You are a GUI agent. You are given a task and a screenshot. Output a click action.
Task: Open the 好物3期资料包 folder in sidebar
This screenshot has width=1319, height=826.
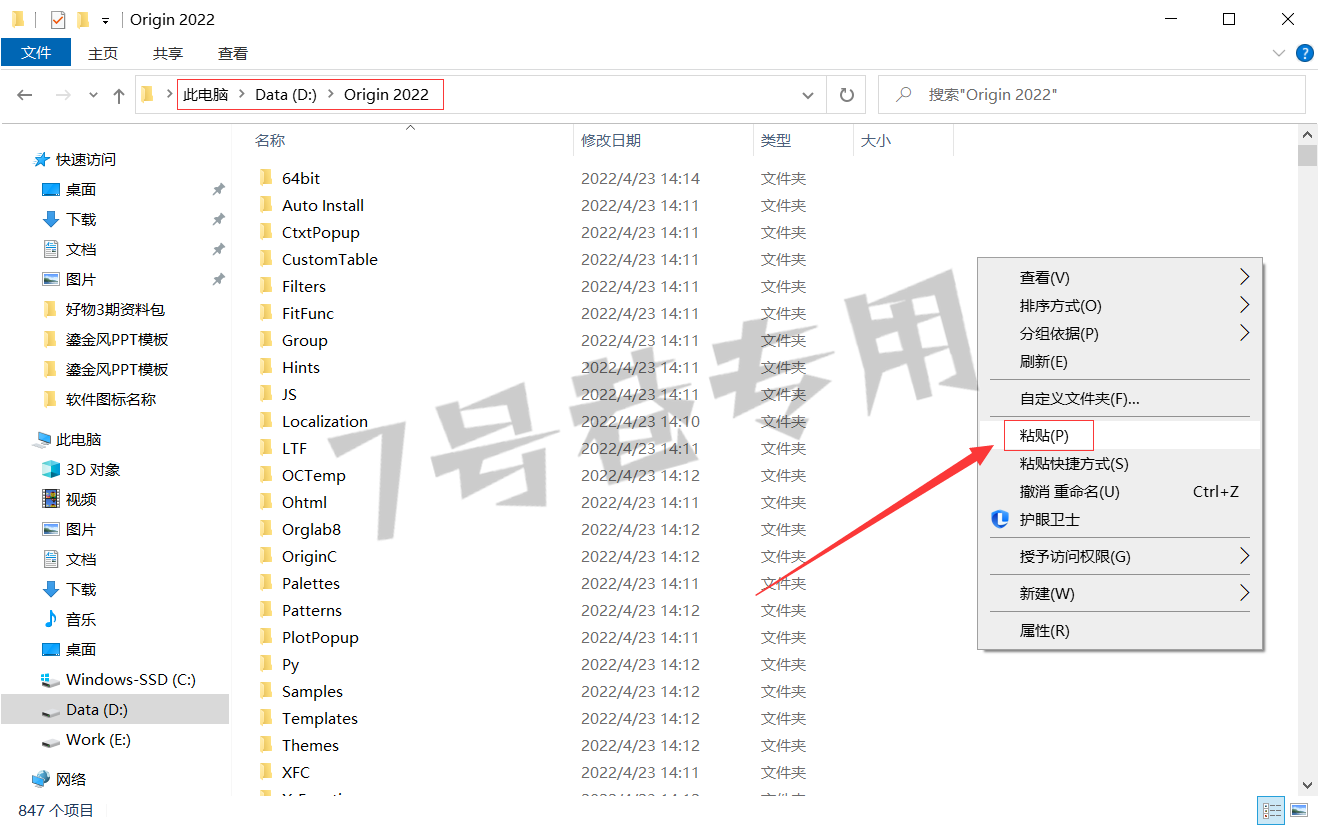[115, 309]
